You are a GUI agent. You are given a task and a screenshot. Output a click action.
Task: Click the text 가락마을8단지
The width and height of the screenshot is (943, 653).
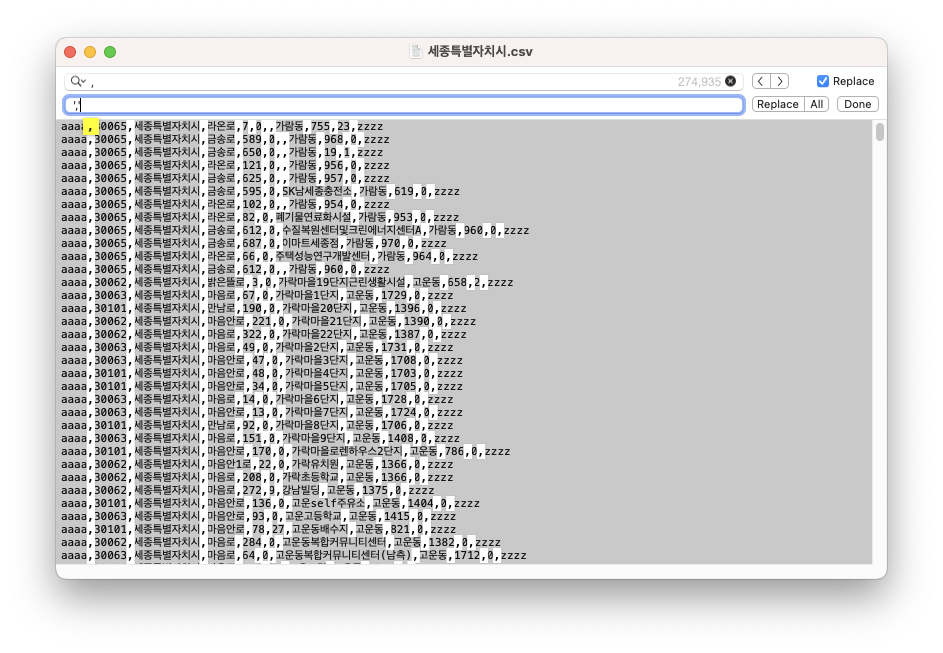(307, 426)
